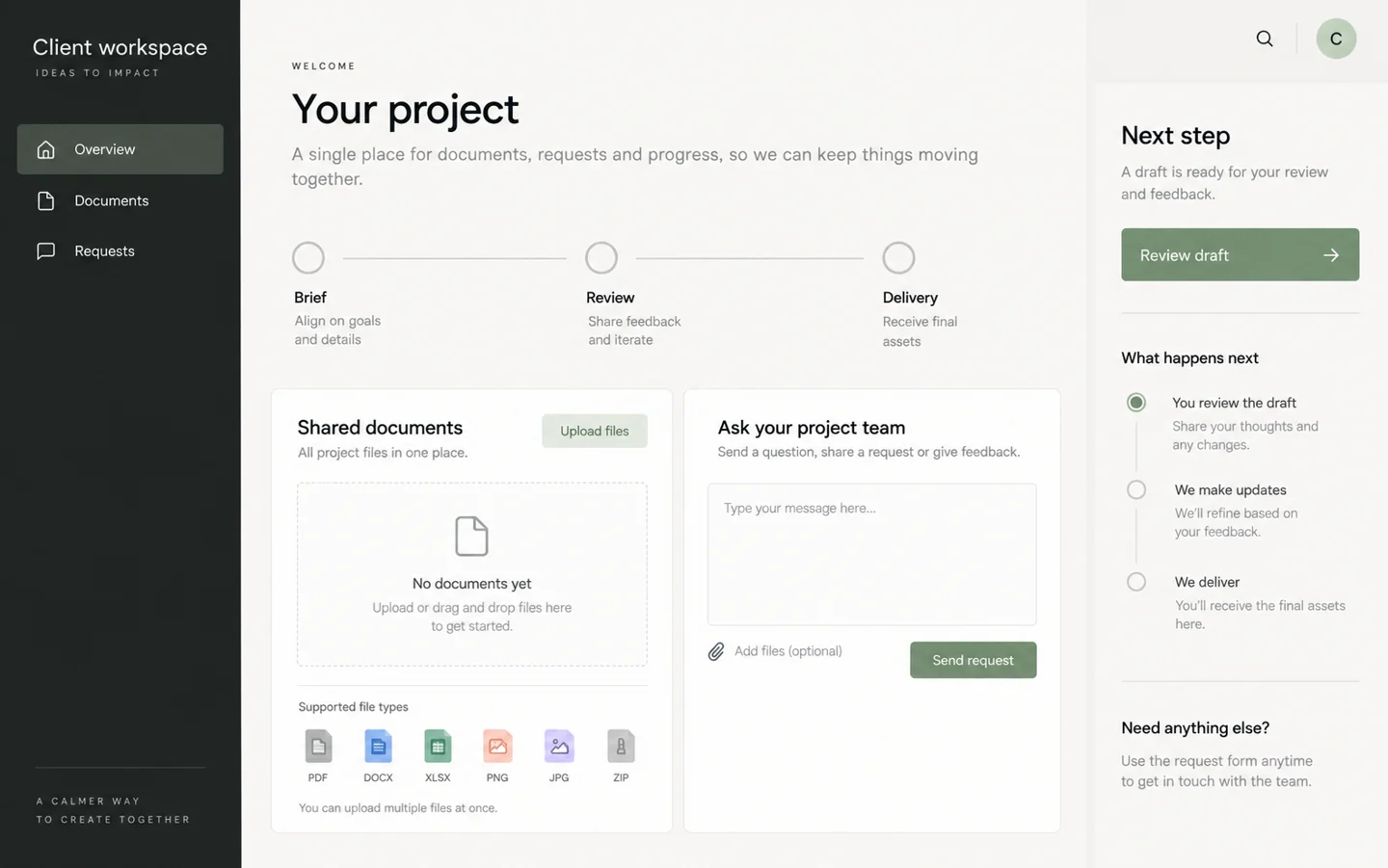This screenshot has width=1388, height=868.
Task: Click Add files (optional) link
Action: point(788,651)
